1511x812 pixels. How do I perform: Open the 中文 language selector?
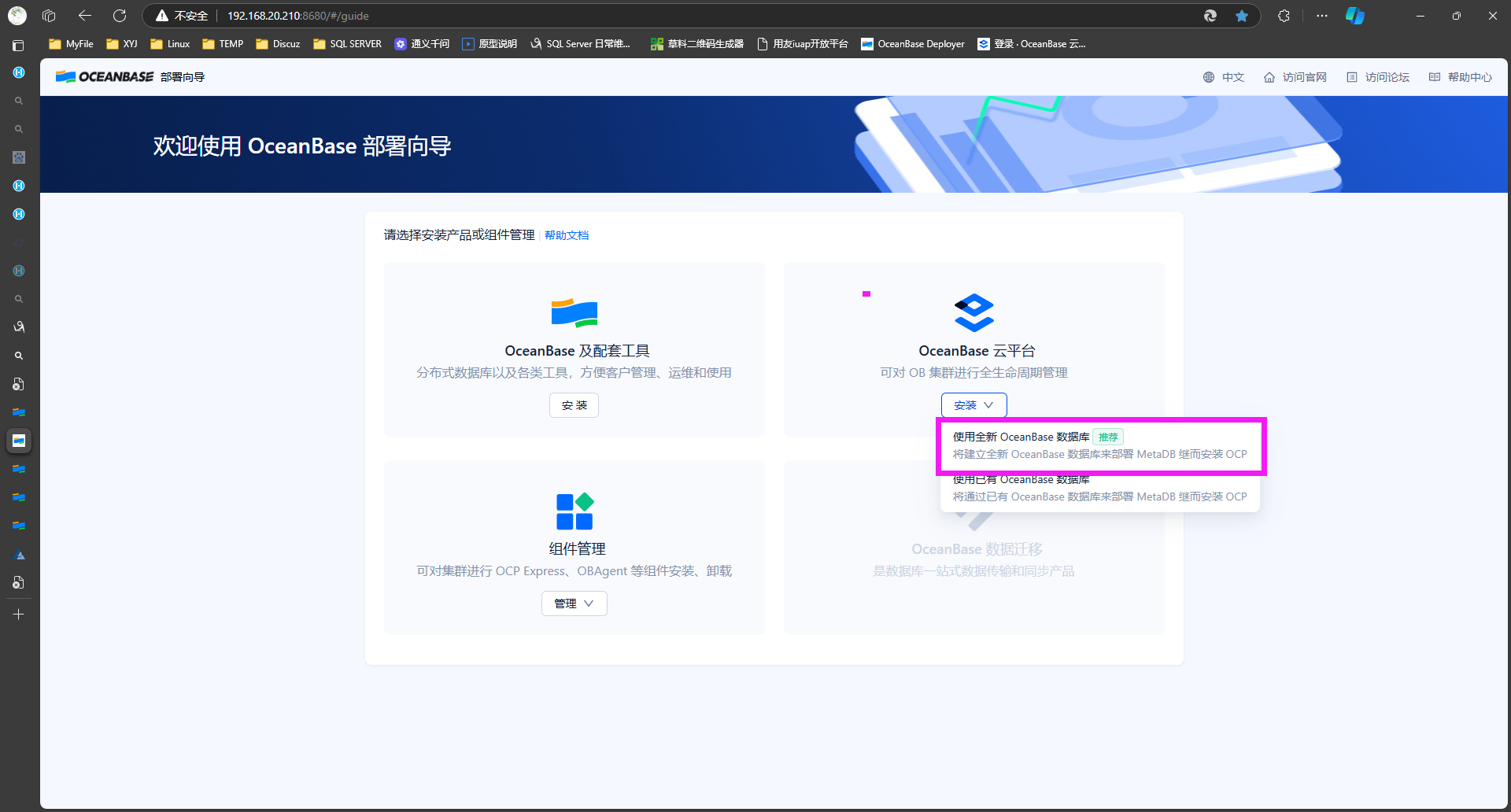[1224, 77]
